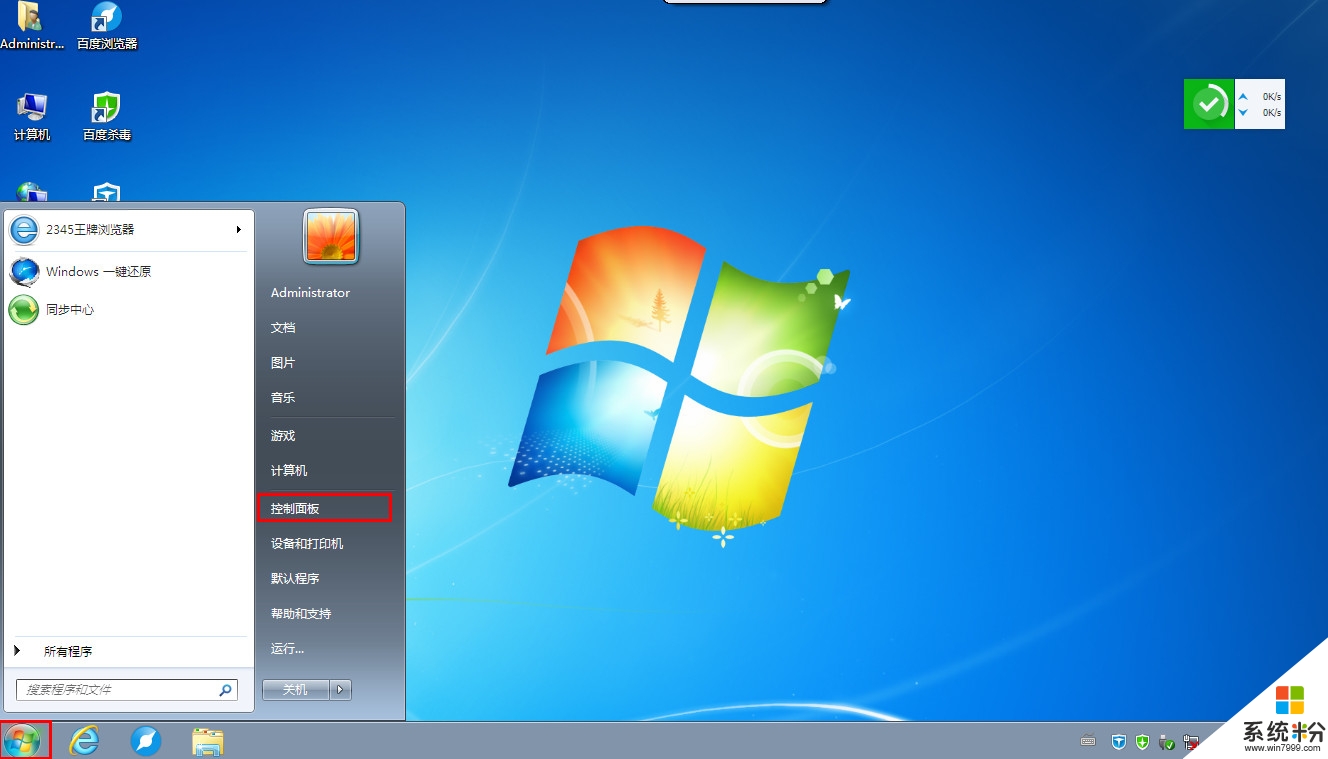Click the user account flower picture
Viewport: 1328px width, 759px height.
tap(331, 237)
